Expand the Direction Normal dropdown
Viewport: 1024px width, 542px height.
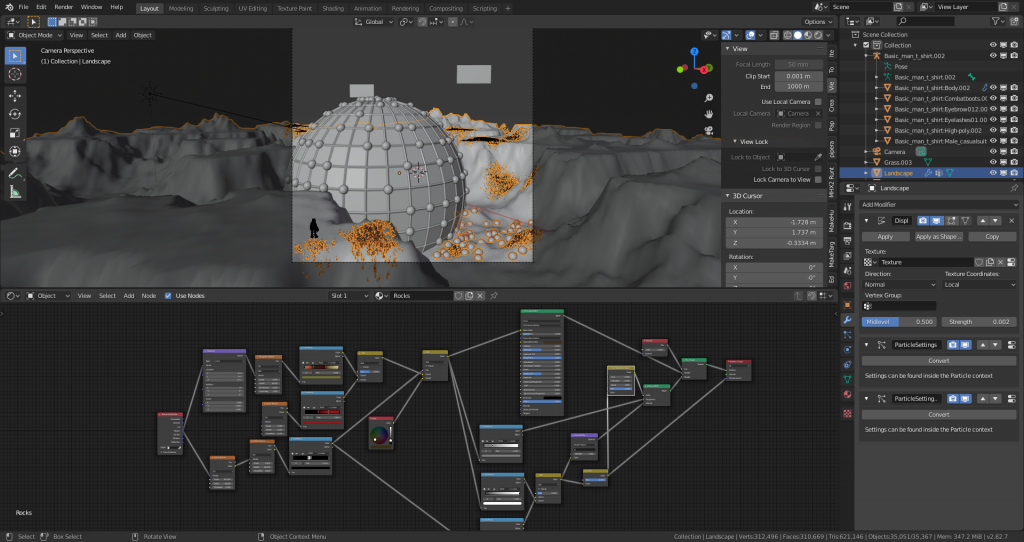899,285
